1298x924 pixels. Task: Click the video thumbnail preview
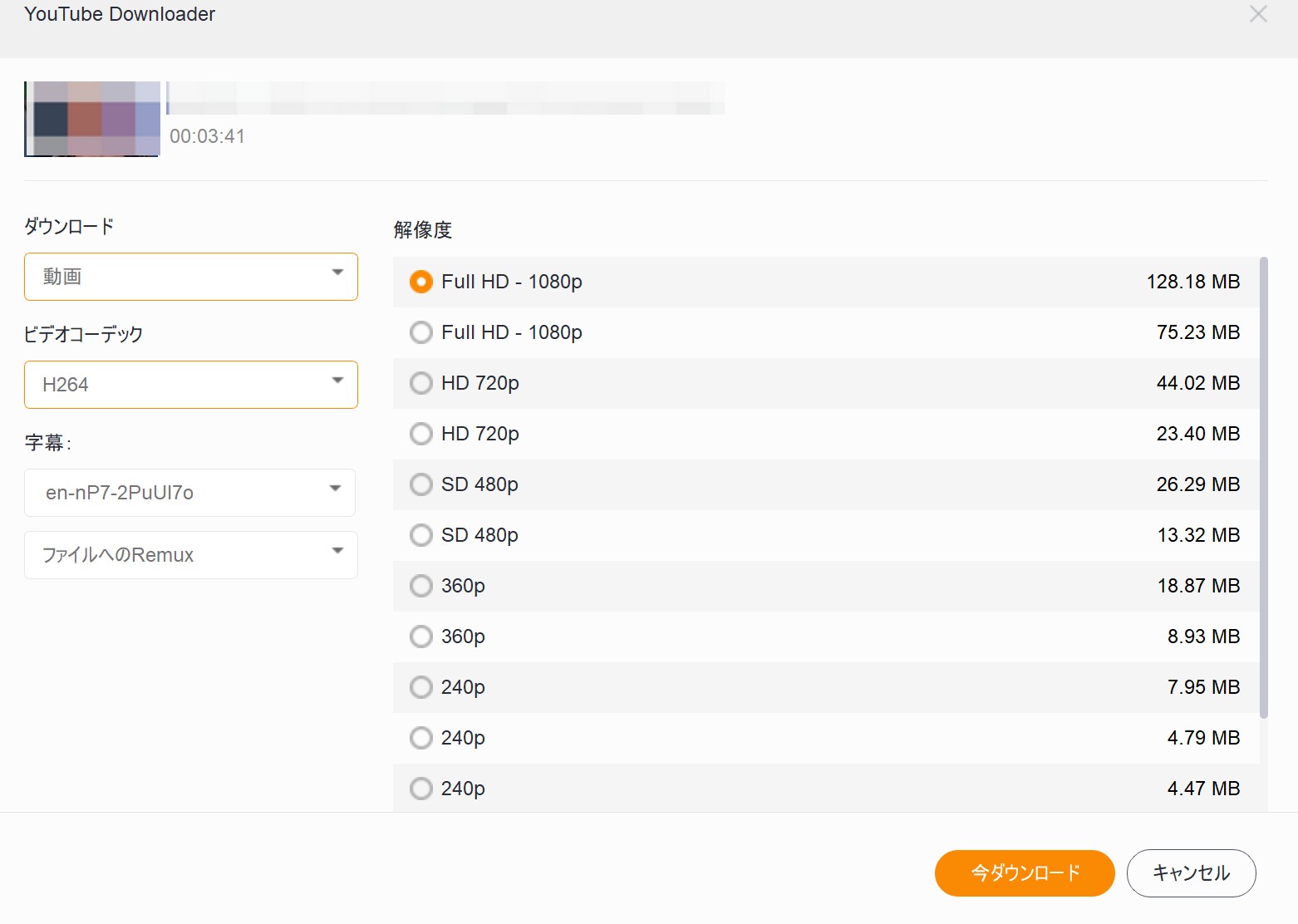point(92,119)
